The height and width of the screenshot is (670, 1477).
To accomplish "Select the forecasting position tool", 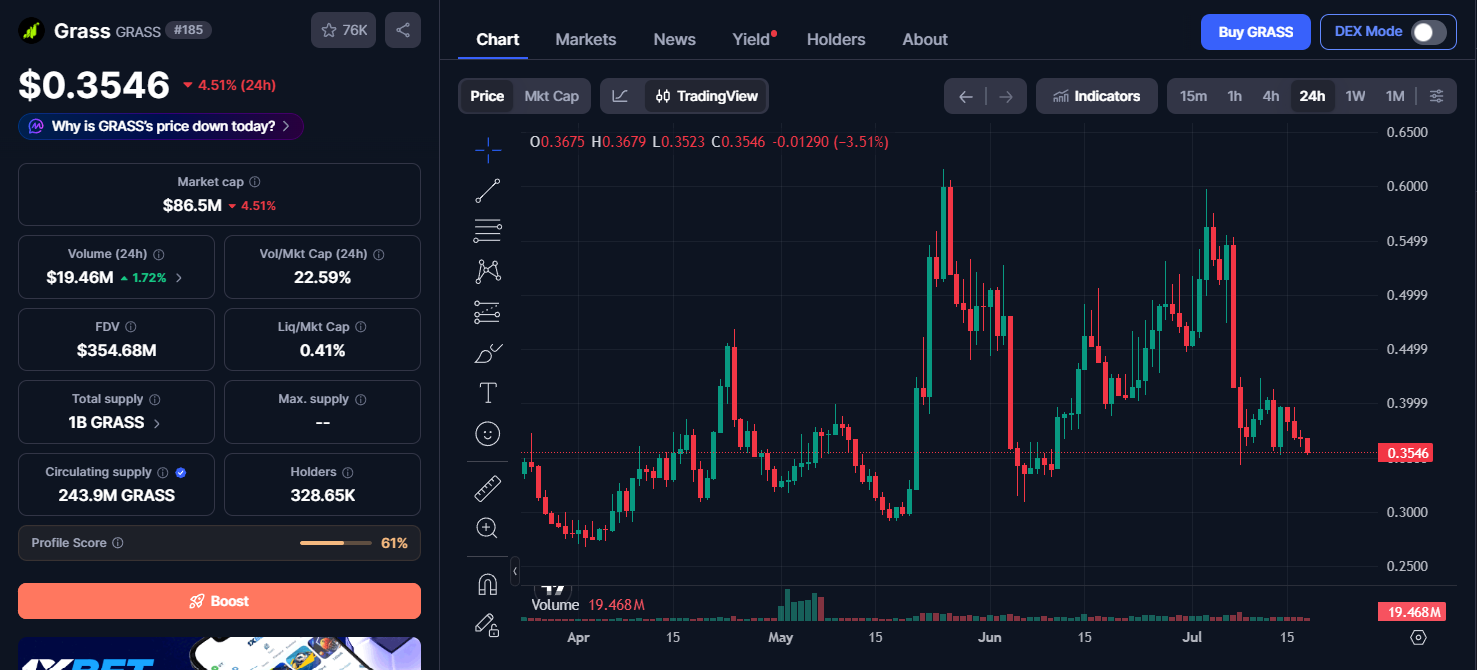I will tap(488, 312).
